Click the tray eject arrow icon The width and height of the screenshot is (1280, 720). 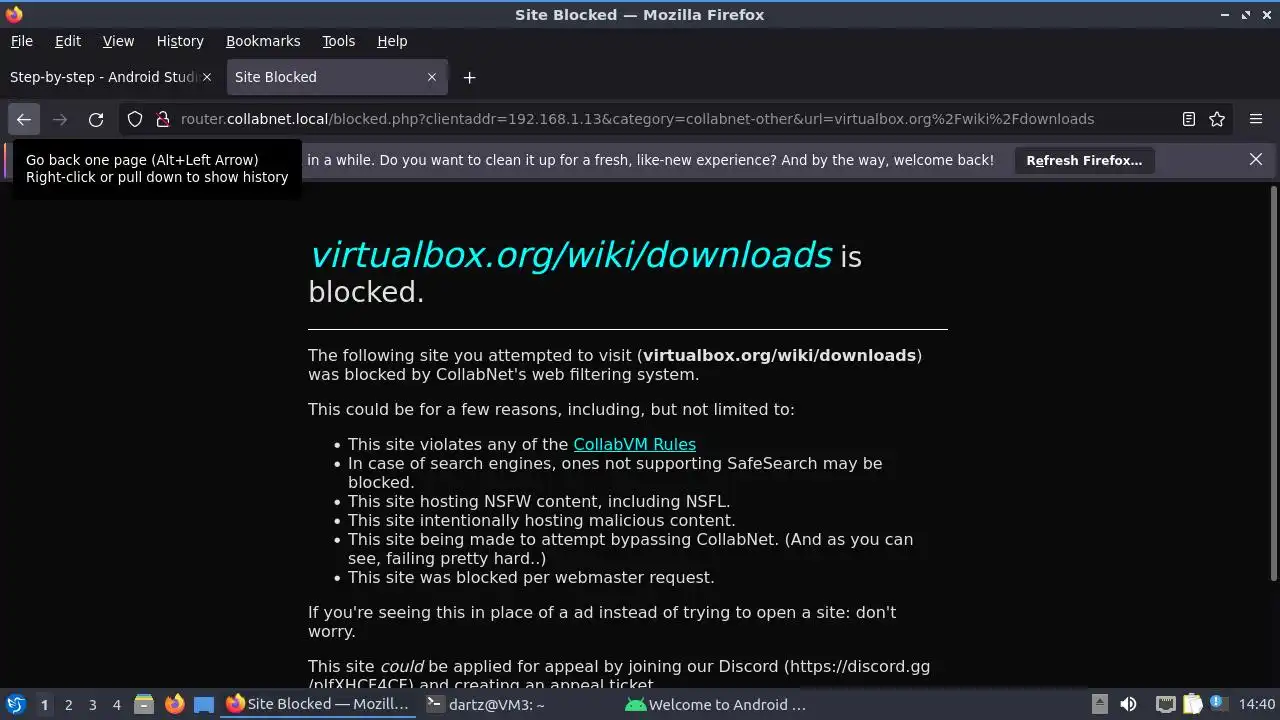coord(1099,704)
